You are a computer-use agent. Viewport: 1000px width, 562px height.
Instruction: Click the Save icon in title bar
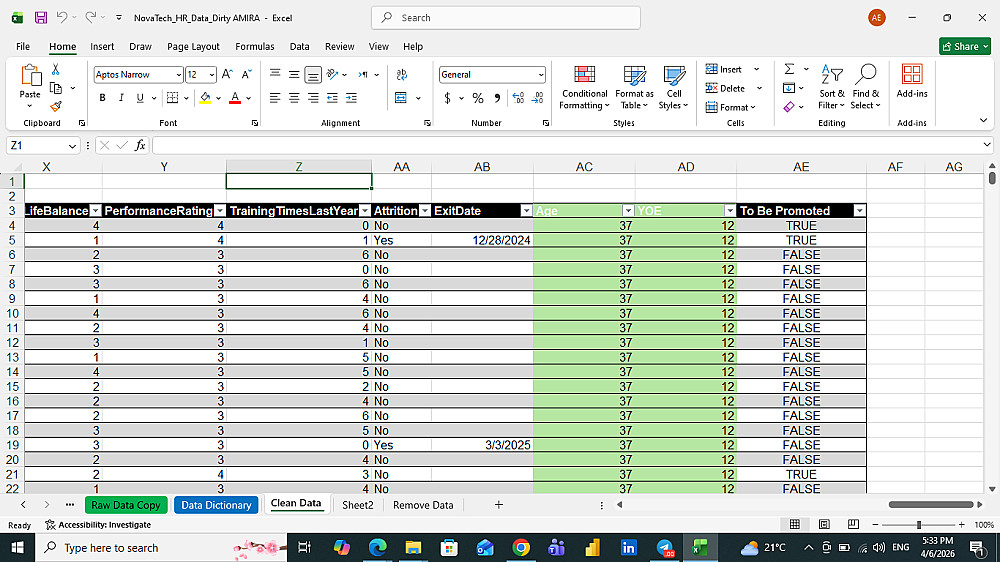pyautogui.click(x=41, y=18)
